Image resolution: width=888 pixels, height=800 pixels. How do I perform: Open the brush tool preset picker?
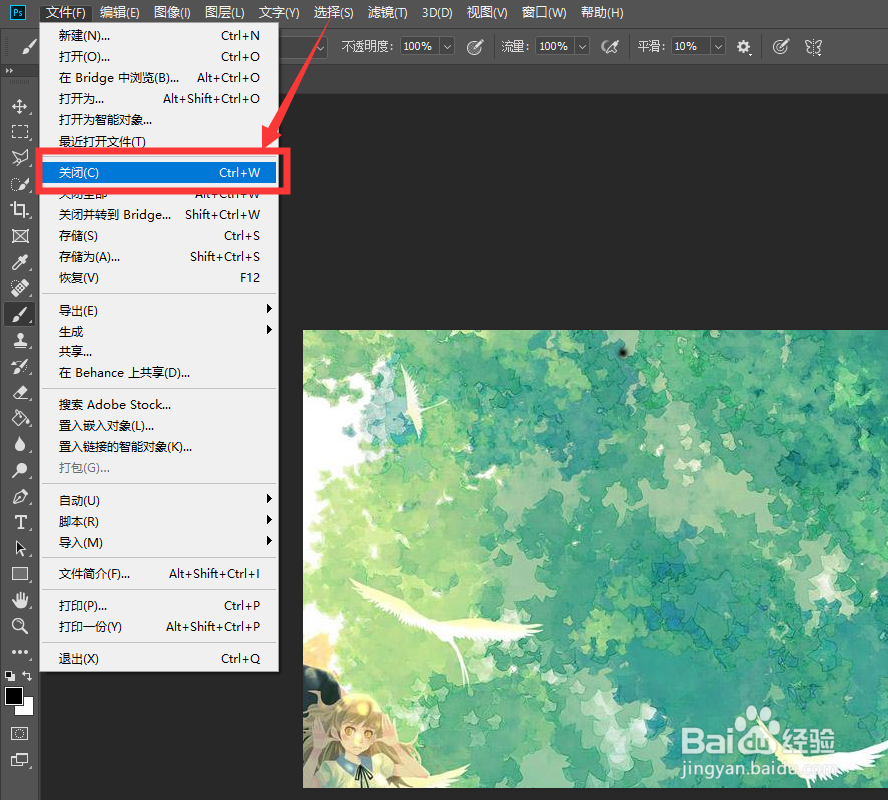29,47
